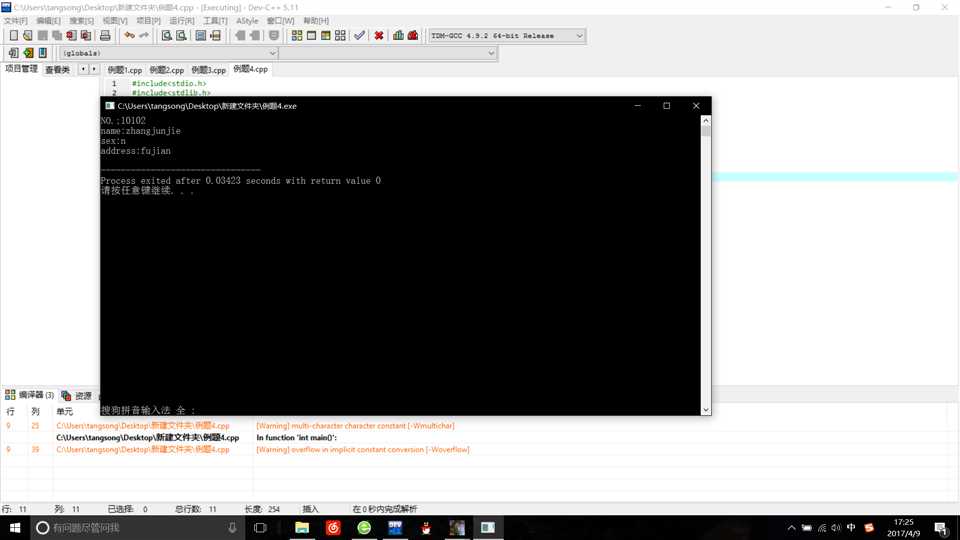
Task: Click the New file toolbar icon
Action: tap(13, 36)
